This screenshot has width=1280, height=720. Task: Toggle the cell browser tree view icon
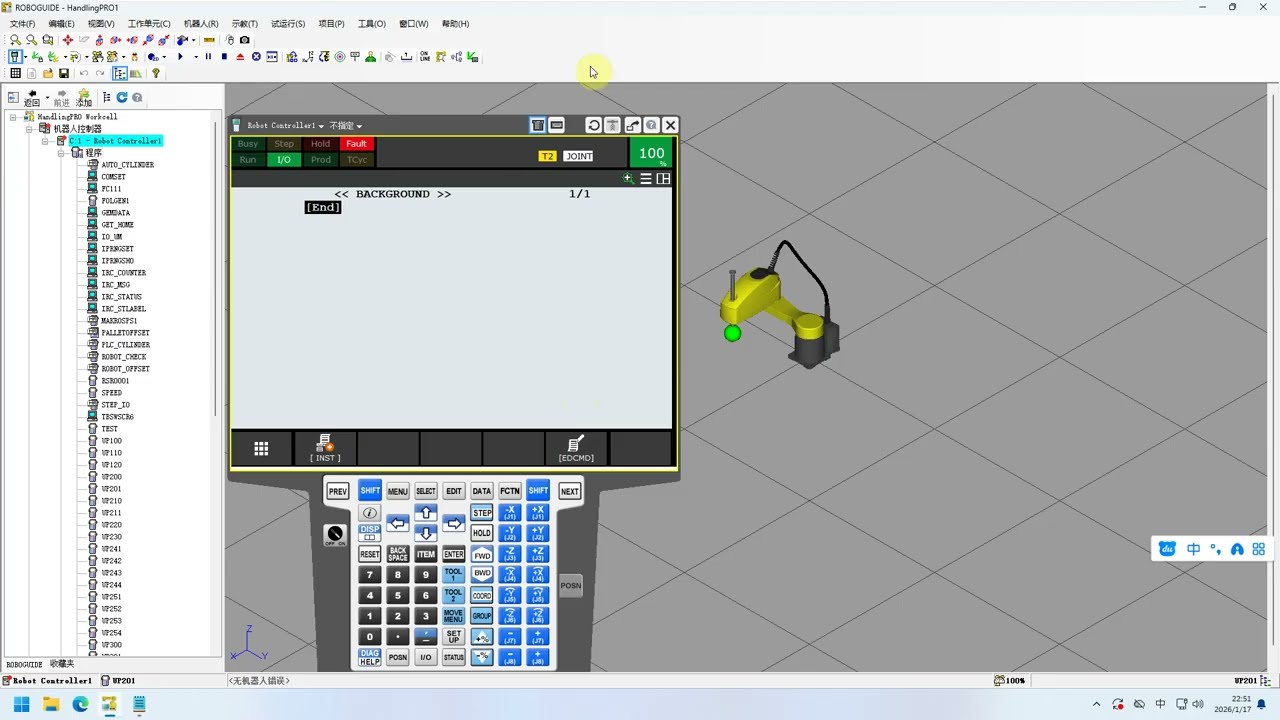click(120, 73)
